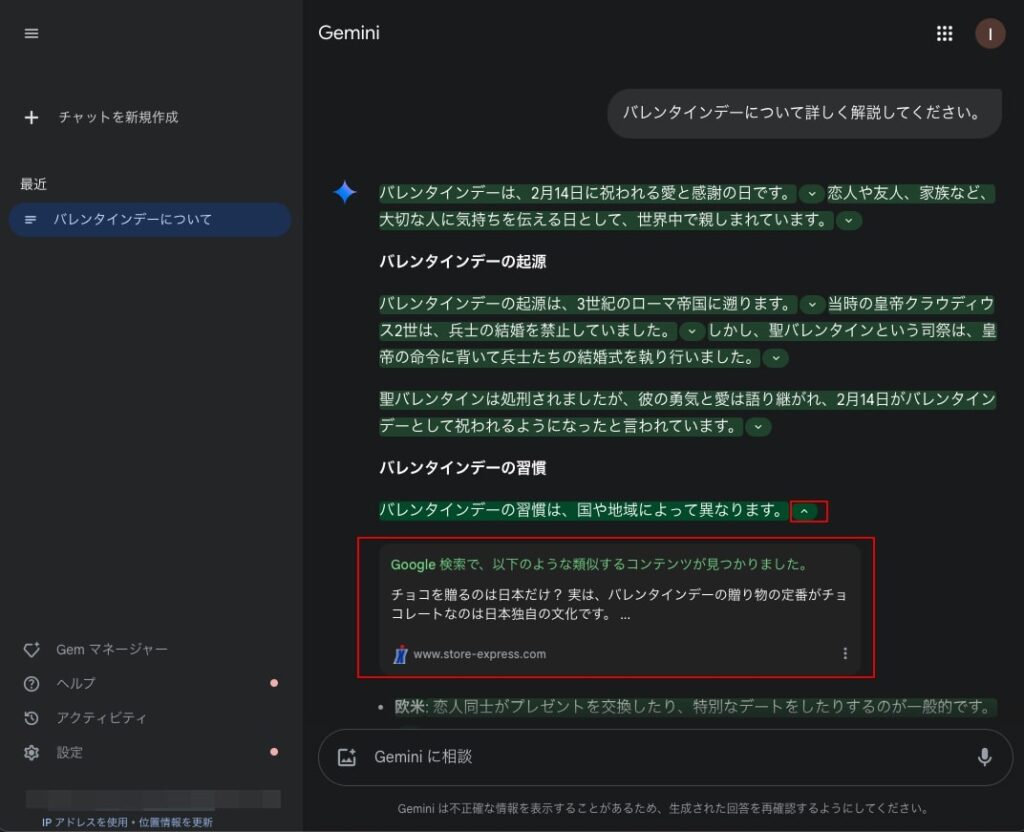Viewport: 1024px width, 832px height.
Task: Open Gem マネージャー
Action: (x=112, y=650)
